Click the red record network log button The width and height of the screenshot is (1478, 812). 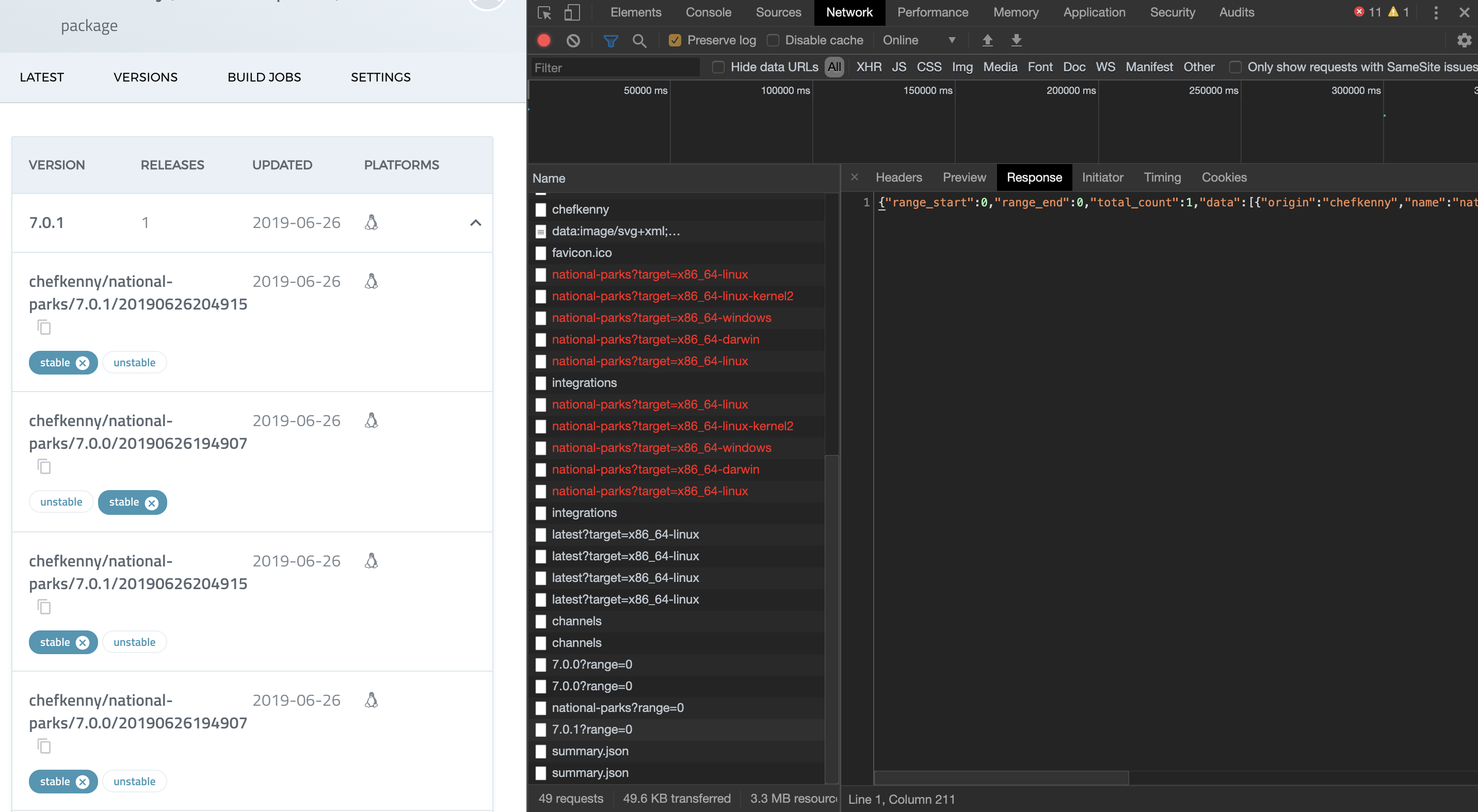click(543, 40)
